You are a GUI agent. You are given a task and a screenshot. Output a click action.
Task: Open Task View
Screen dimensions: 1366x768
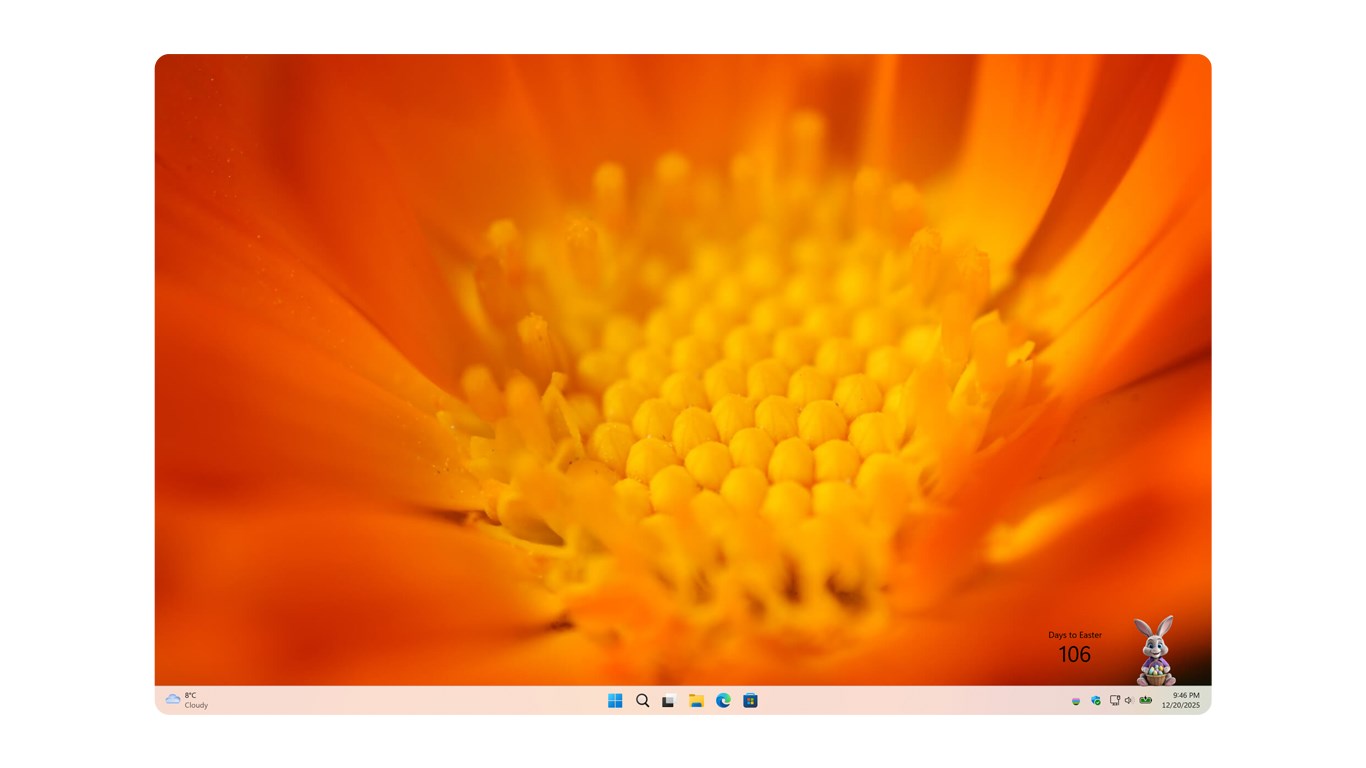(x=668, y=701)
